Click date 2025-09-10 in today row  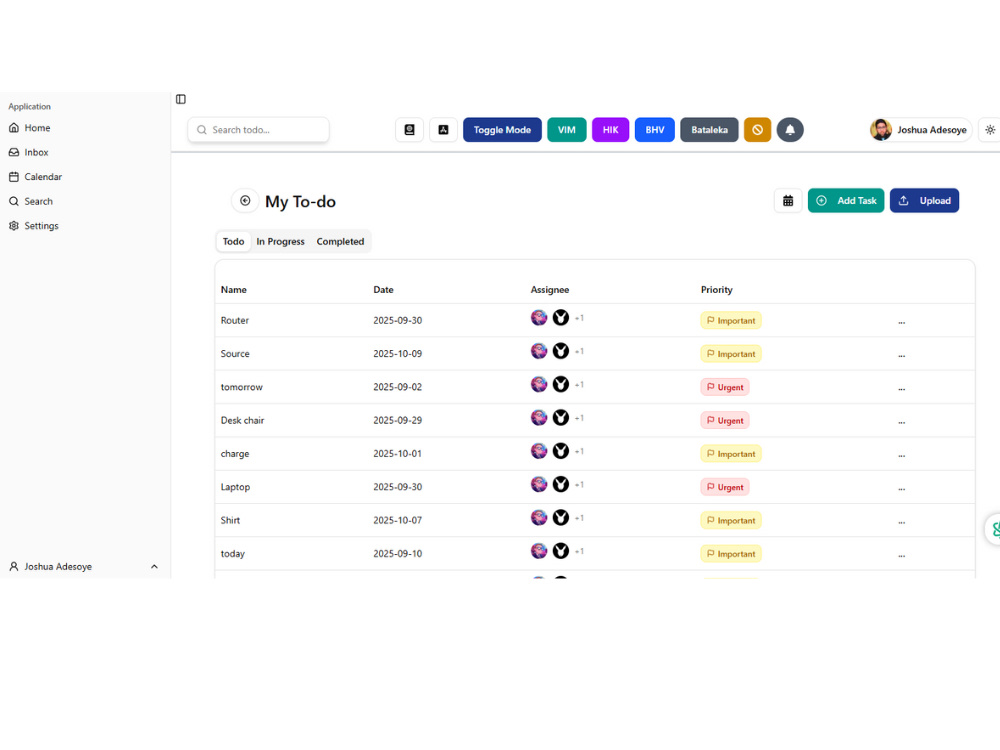(x=397, y=554)
